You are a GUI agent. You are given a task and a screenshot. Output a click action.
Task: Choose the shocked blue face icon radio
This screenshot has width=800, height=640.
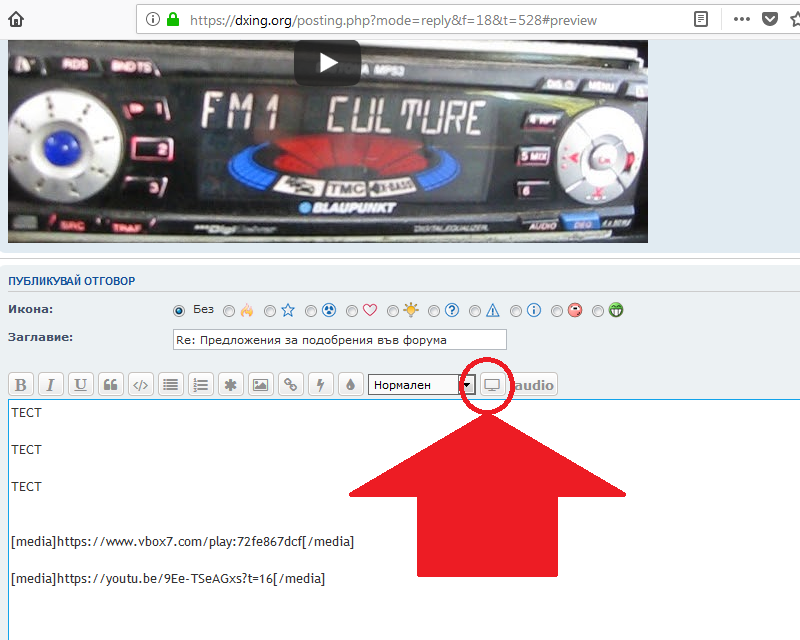(311, 311)
